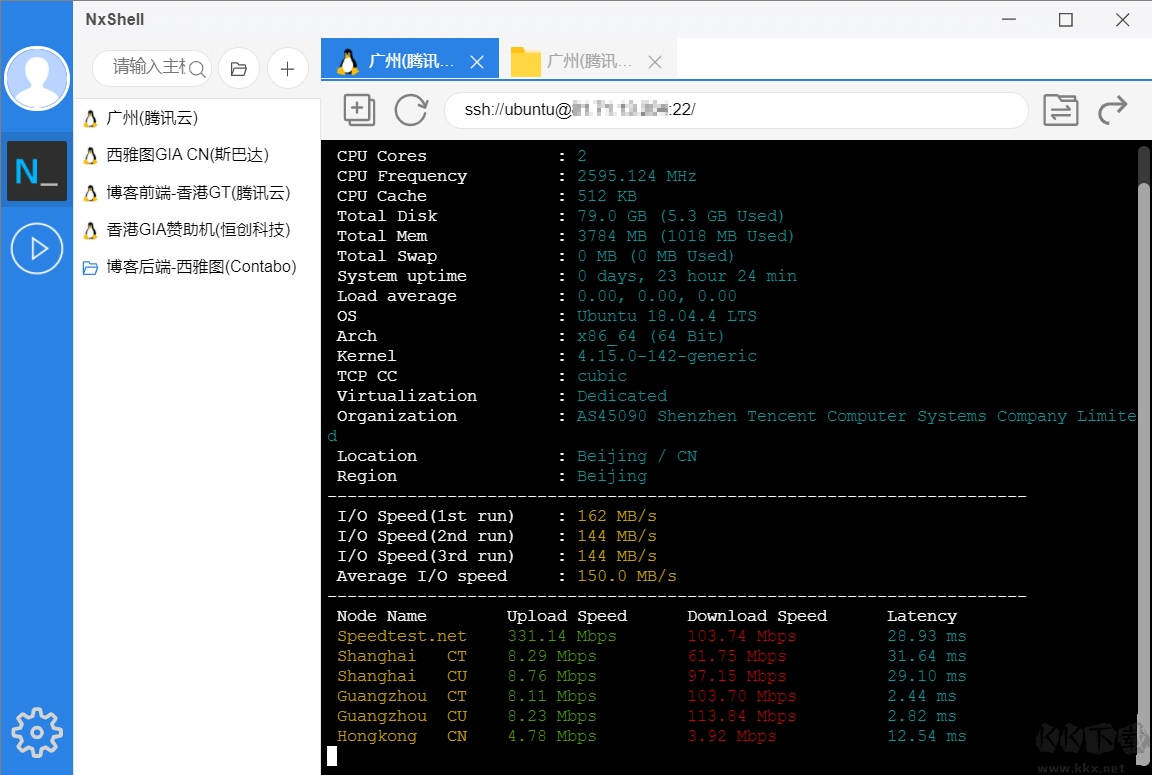This screenshot has height=775, width=1152.
Task: Reload the session with the refresh icon
Action: tap(411, 110)
